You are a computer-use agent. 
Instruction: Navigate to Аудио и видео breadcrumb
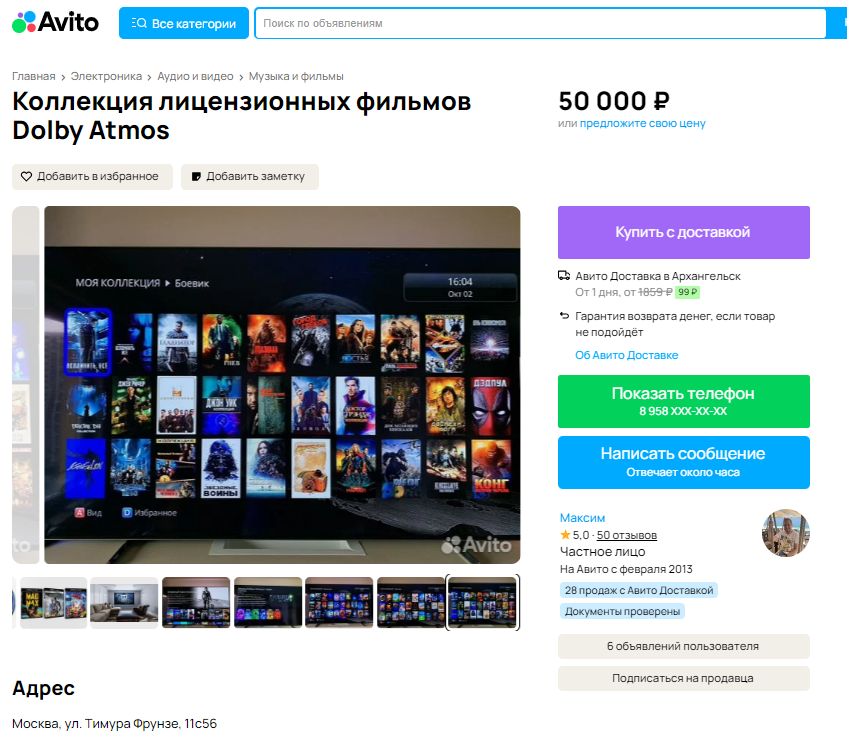tap(195, 76)
